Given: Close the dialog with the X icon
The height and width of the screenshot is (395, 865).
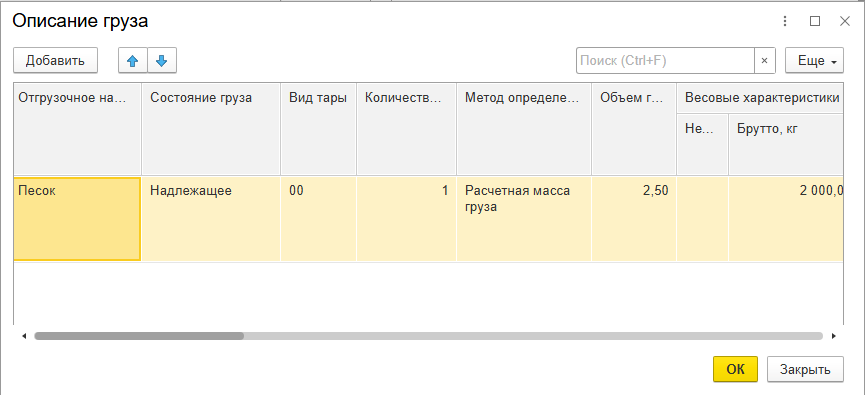Looking at the screenshot, I should coord(845,22).
